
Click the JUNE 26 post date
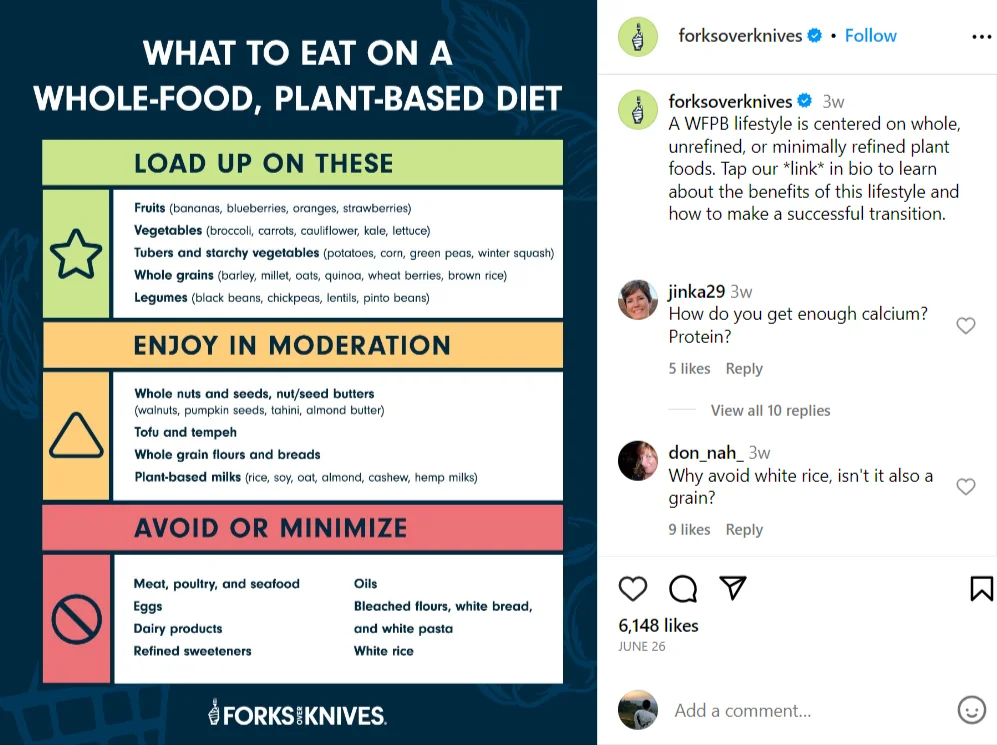pyautogui.click(x=642, y=646)
